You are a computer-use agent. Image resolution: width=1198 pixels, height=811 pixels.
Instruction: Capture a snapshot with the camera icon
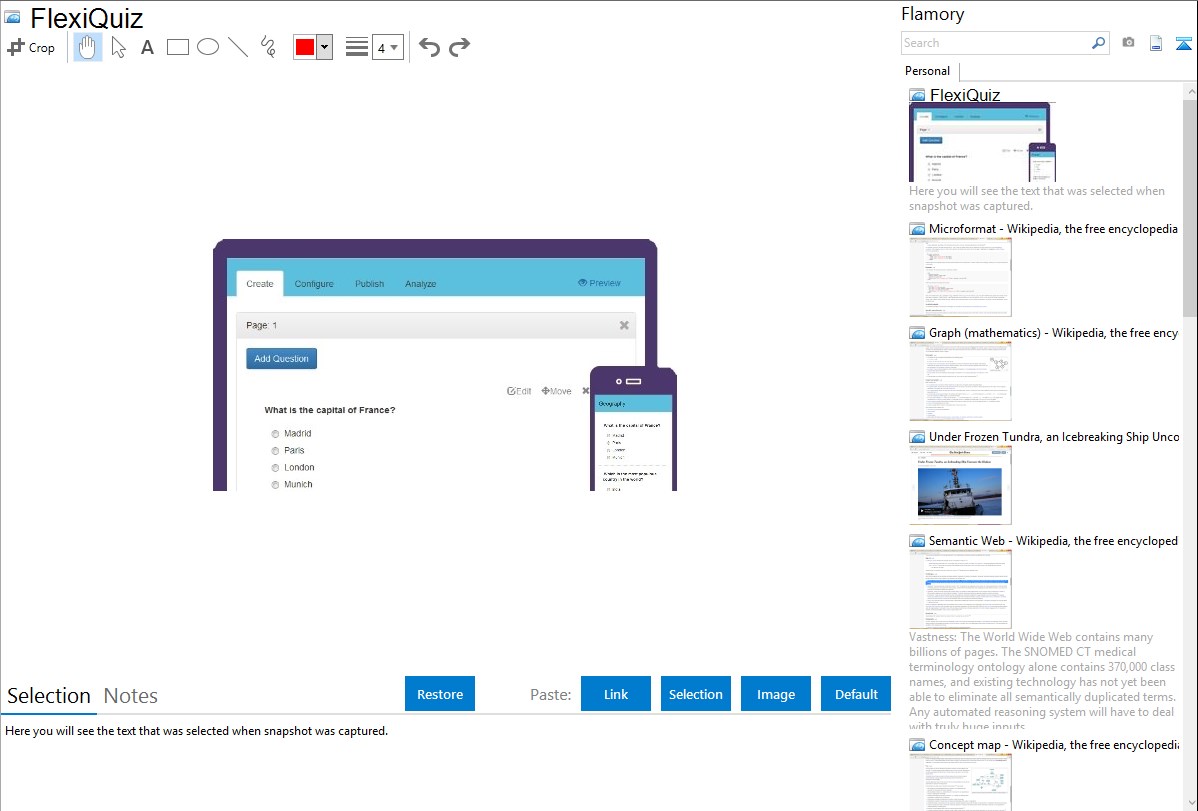tap(1128, 43)
